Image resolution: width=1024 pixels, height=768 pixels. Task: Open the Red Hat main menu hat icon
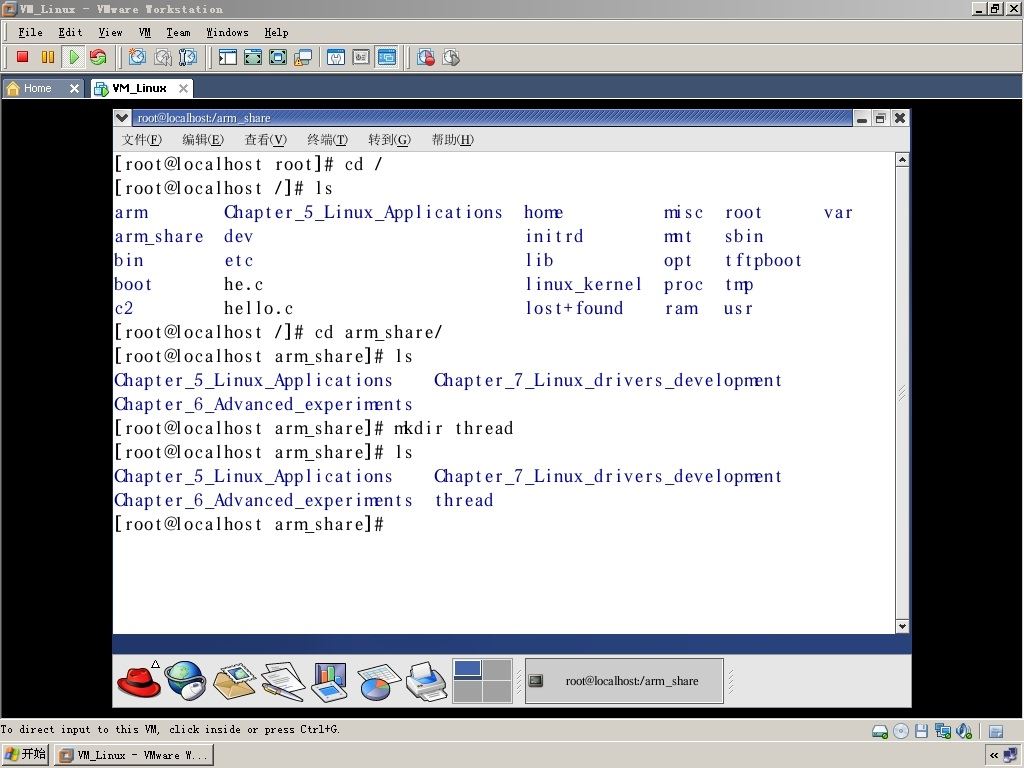[x=138, y=680]
